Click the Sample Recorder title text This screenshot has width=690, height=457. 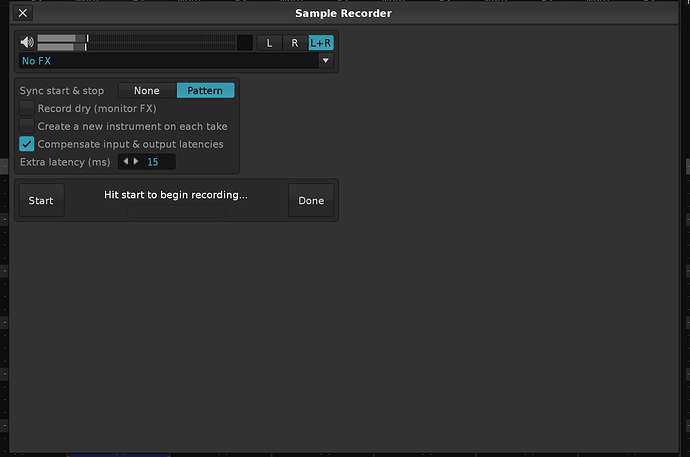click(x=343, y=13)
